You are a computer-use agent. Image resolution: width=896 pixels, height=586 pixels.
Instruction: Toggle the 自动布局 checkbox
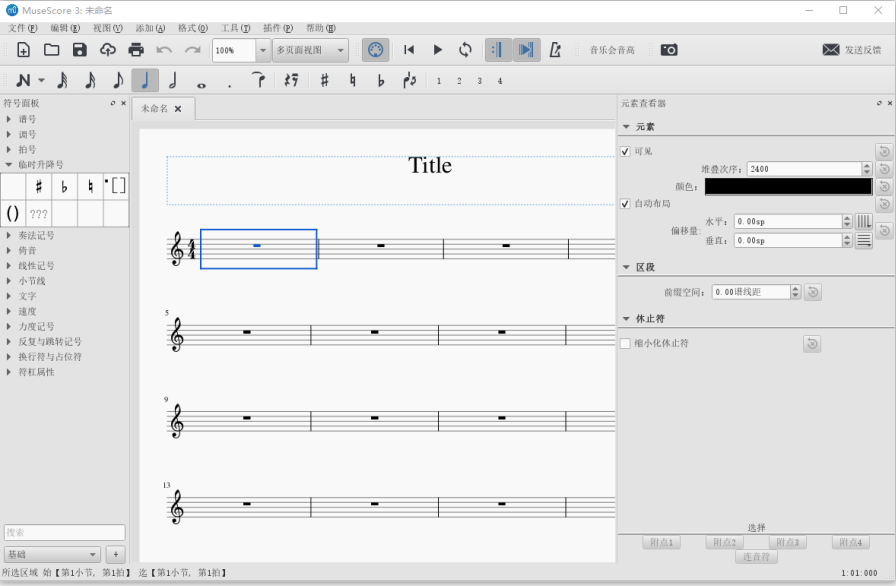click(x=625, y=204)
